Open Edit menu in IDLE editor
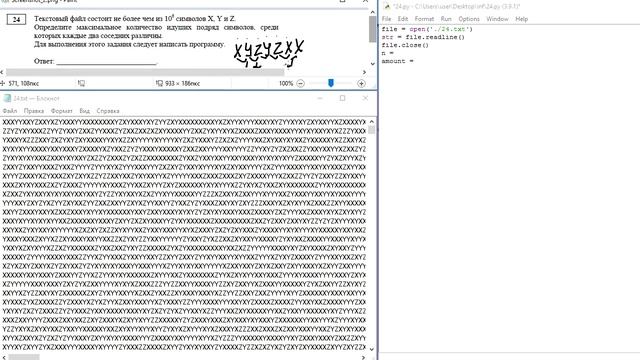 (402, 19)
